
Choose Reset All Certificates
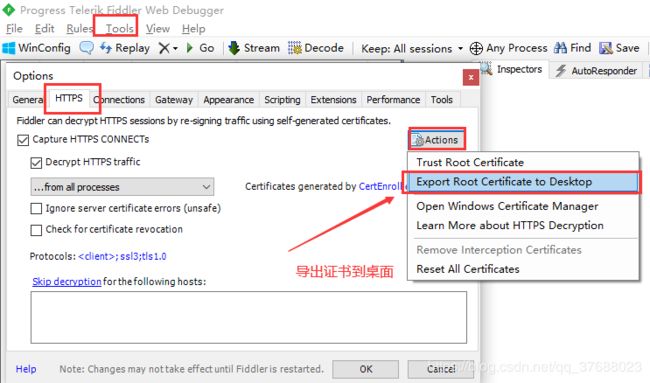tap(523, 269)
